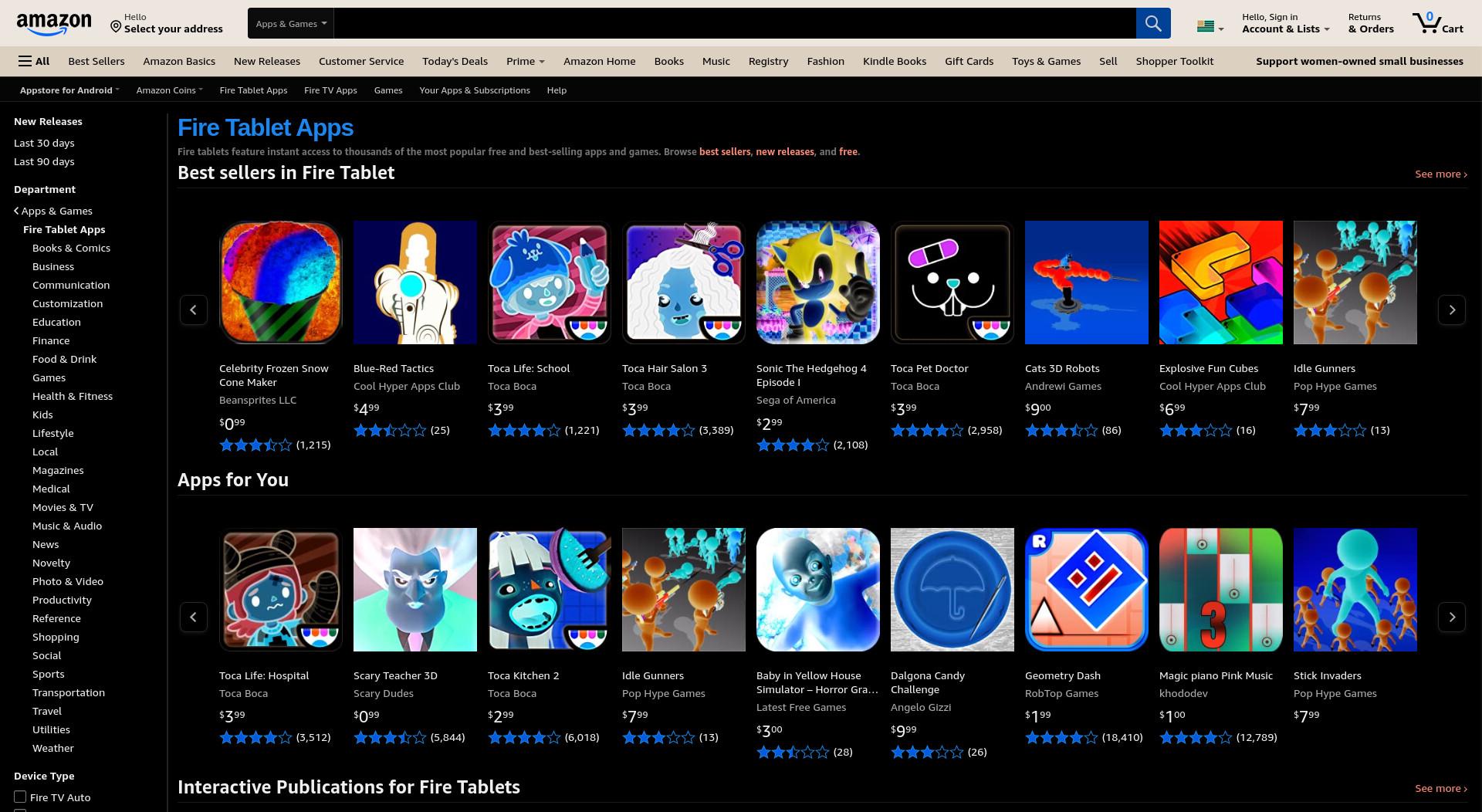This screenshot has height=812, width=1482.
Task: Open Geometry Dash app icon
Action: (x=1087, y=590)
